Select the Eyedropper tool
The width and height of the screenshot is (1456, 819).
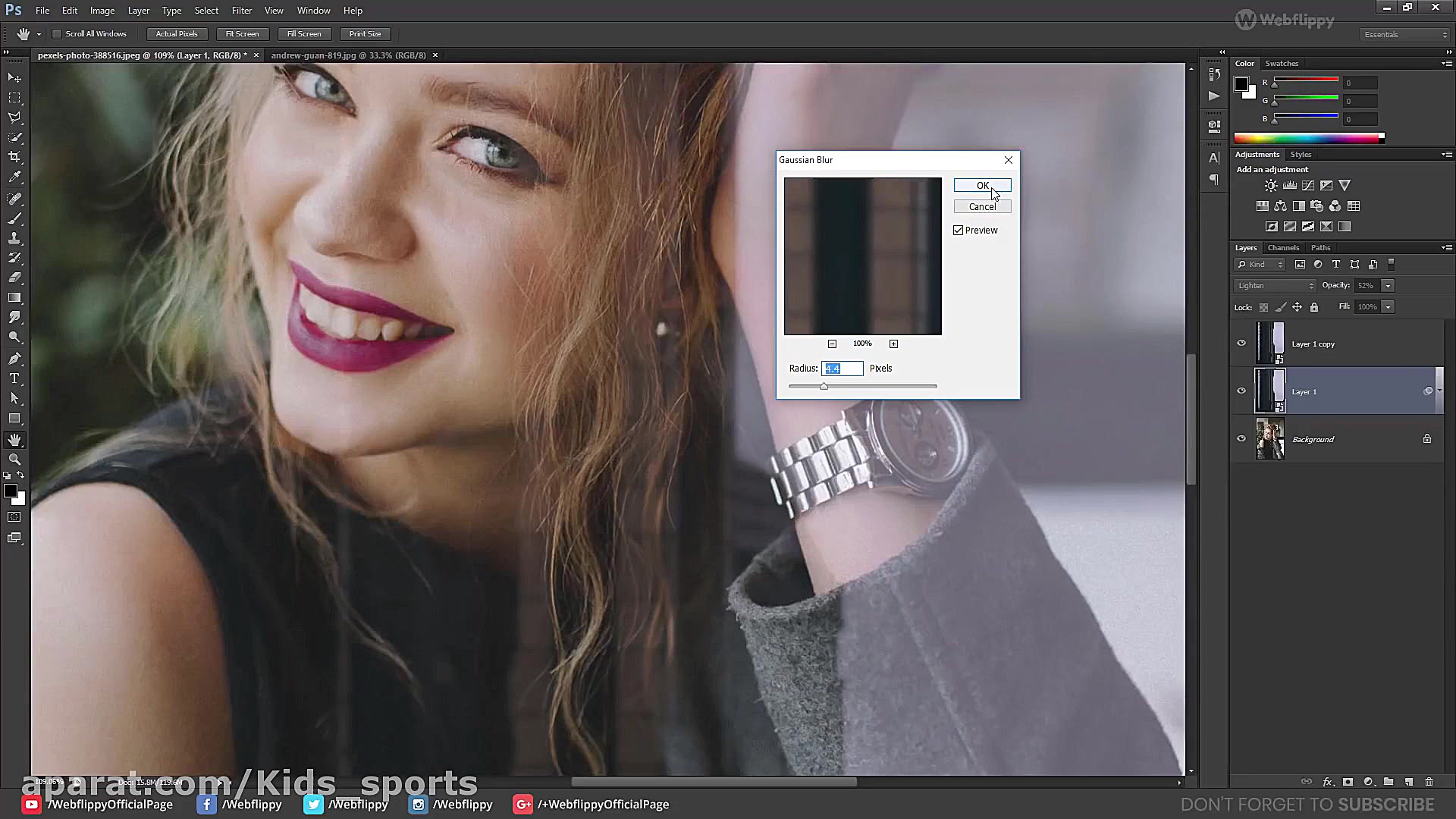coord(14,177)
